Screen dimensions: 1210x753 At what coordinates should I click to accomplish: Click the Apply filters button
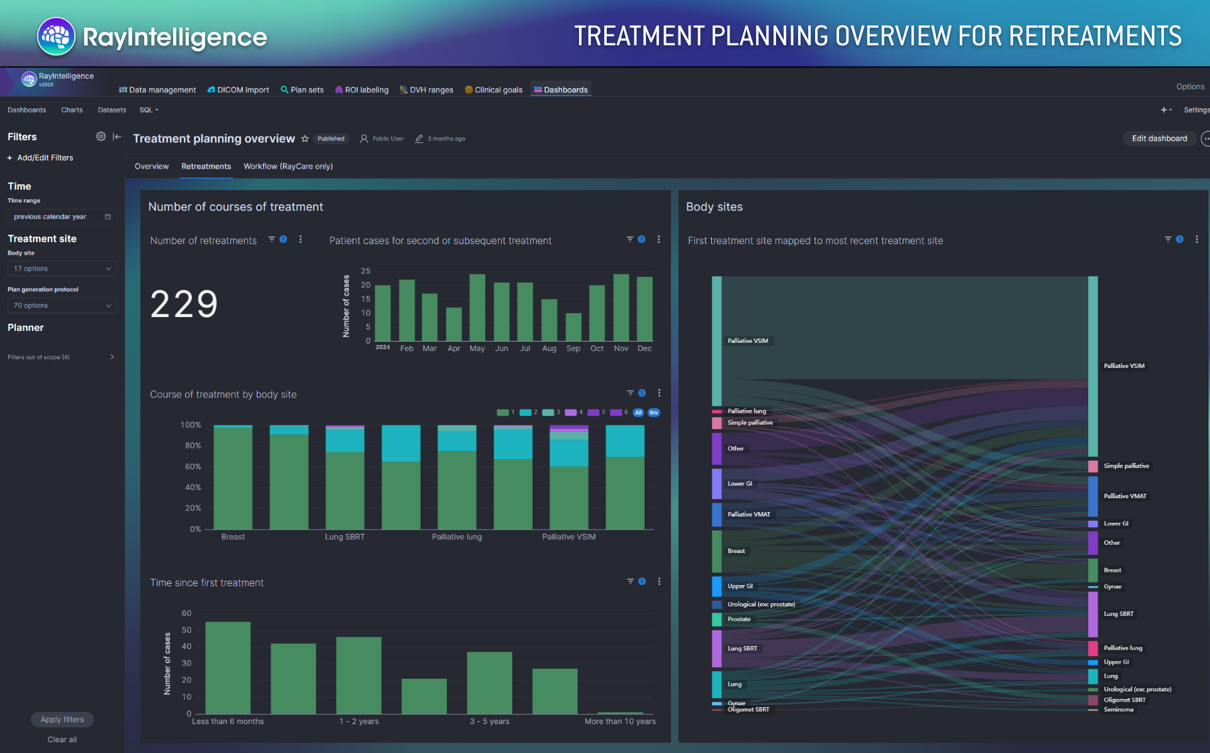click(x=62, y=719)
